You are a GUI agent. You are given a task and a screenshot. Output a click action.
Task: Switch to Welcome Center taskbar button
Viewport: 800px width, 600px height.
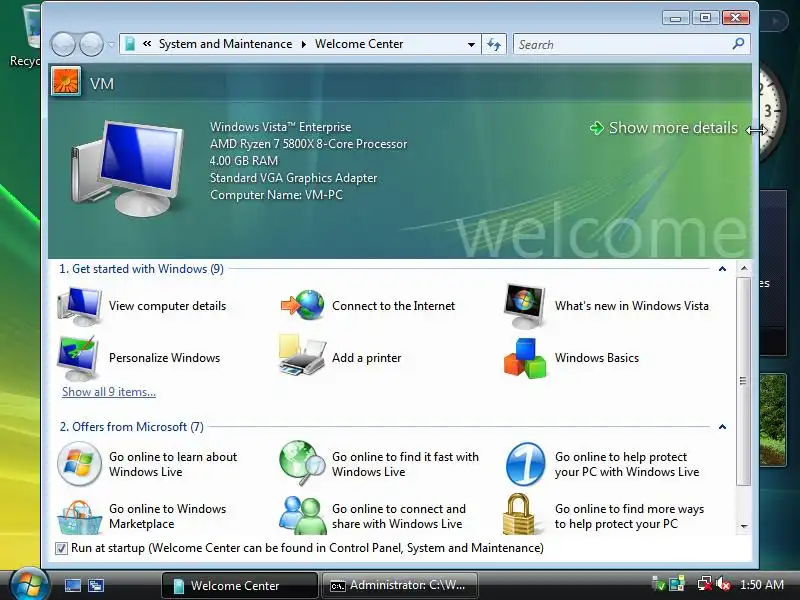[239, 585]
